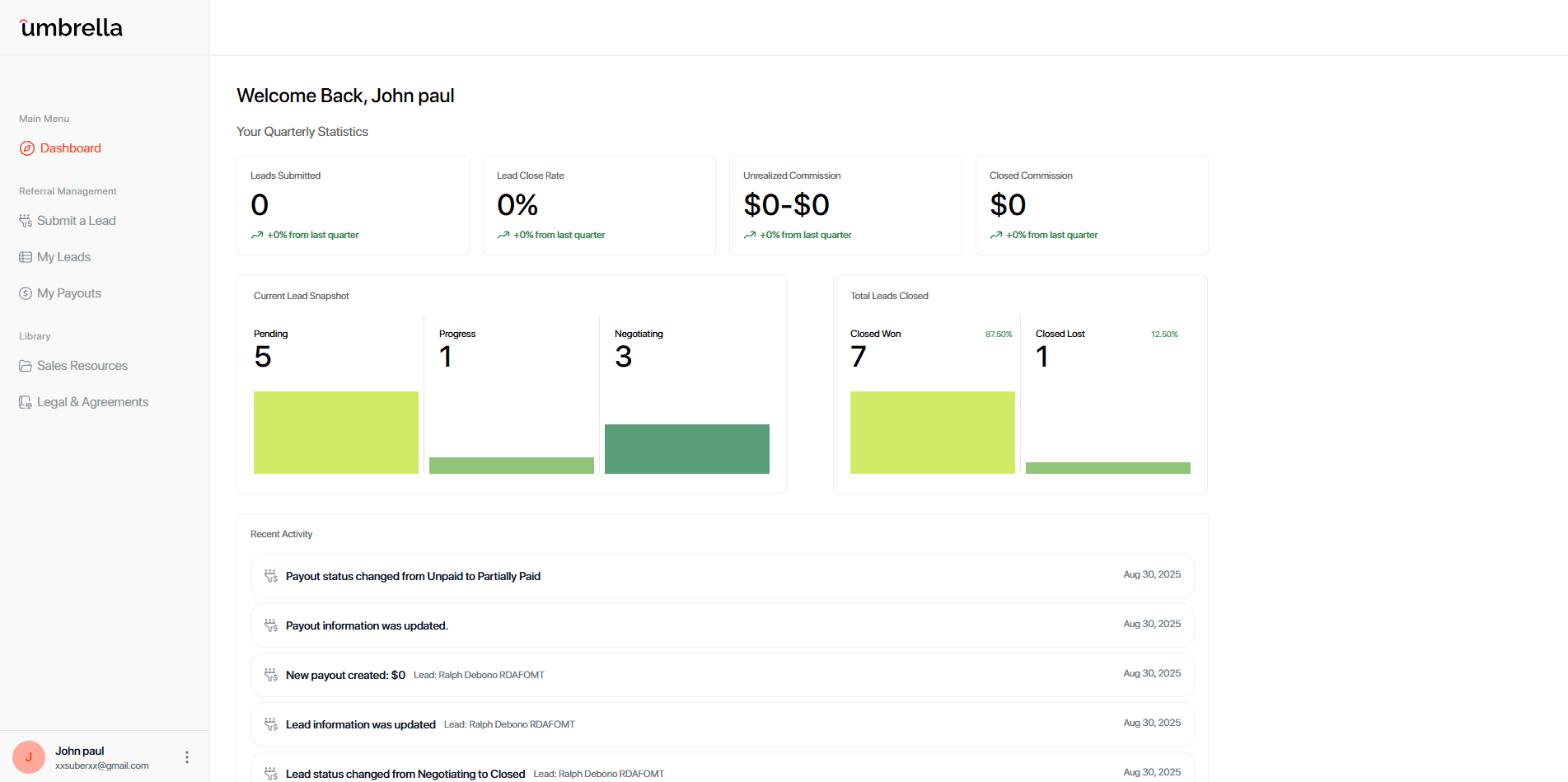This screenshot has height=782, width=1568.
Task: Click the trend arrow in Closed Commission card
Action: coord(995,235)
